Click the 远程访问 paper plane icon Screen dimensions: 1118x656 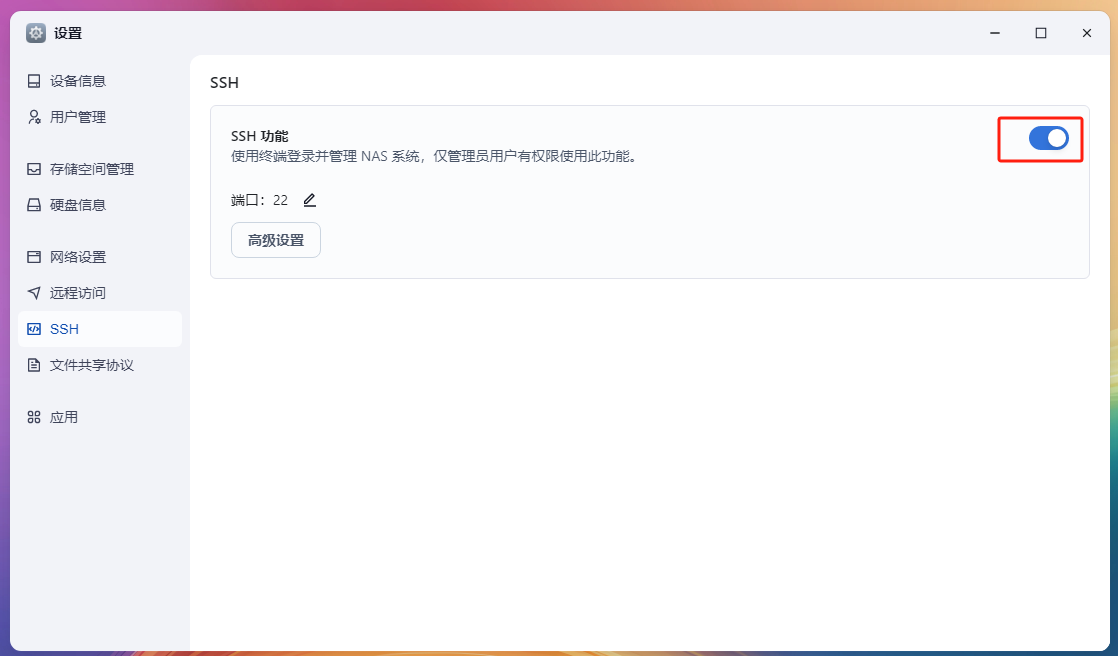tap(35, 293)
